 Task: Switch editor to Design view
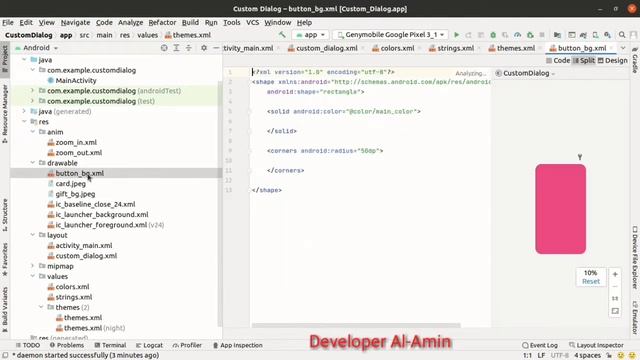pyautogui.click(x=613, y=60)
